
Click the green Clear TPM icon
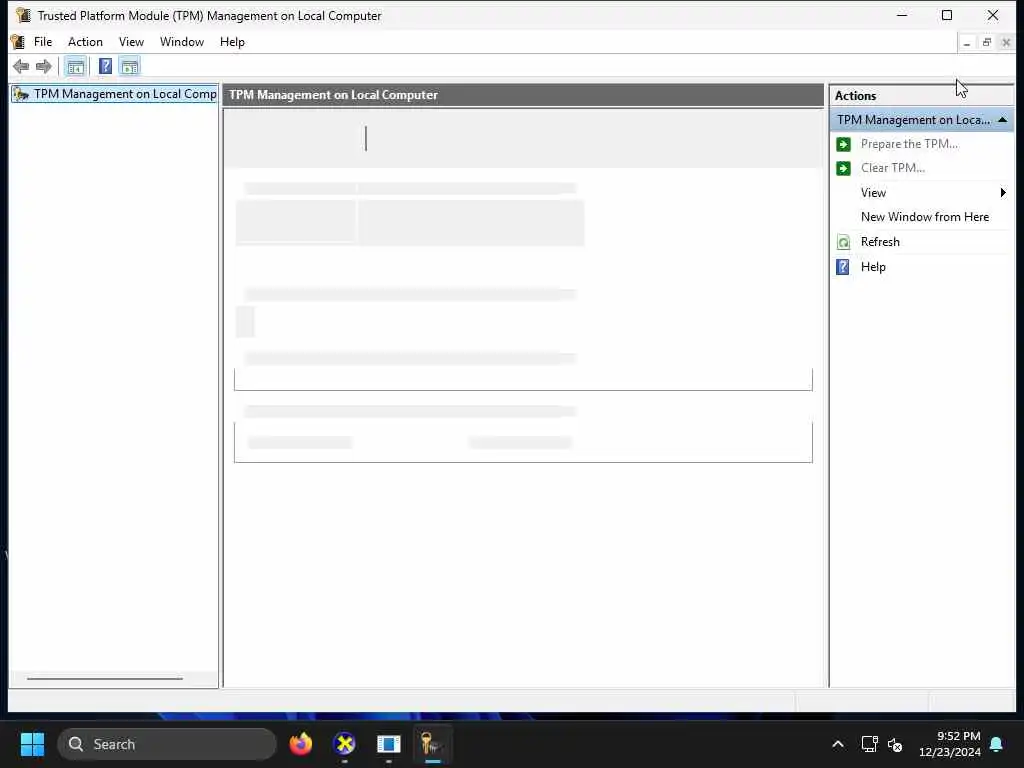(843, 168)
